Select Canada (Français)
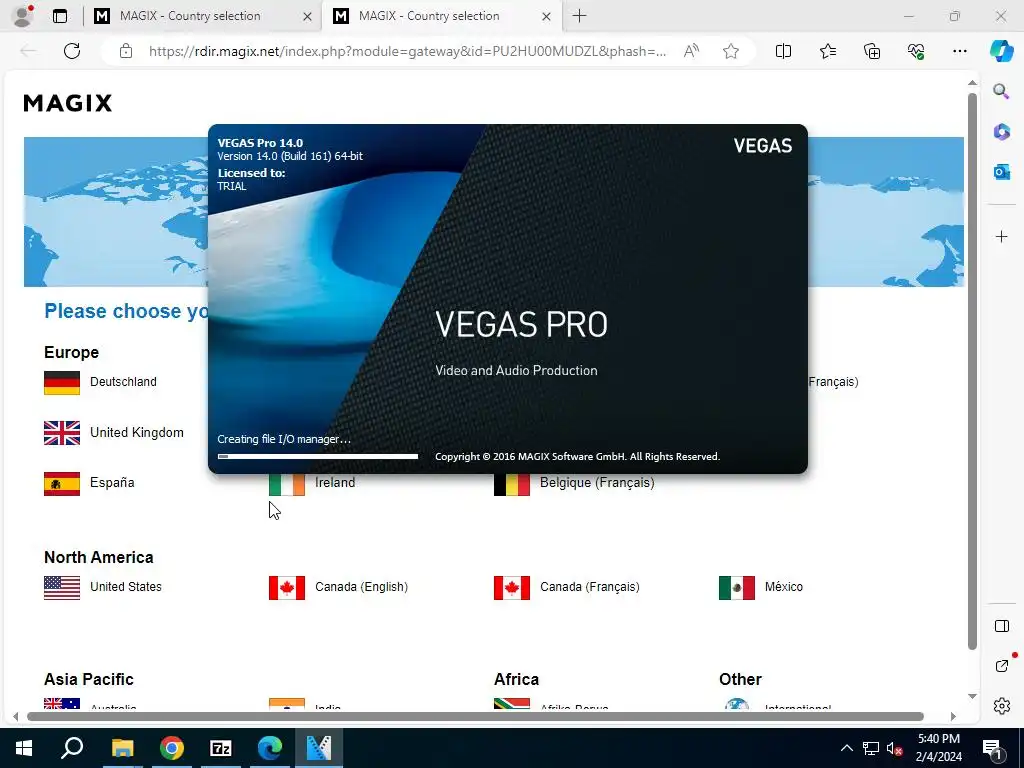The height and width of the screenshot is (768, 1024). (590, 586)
